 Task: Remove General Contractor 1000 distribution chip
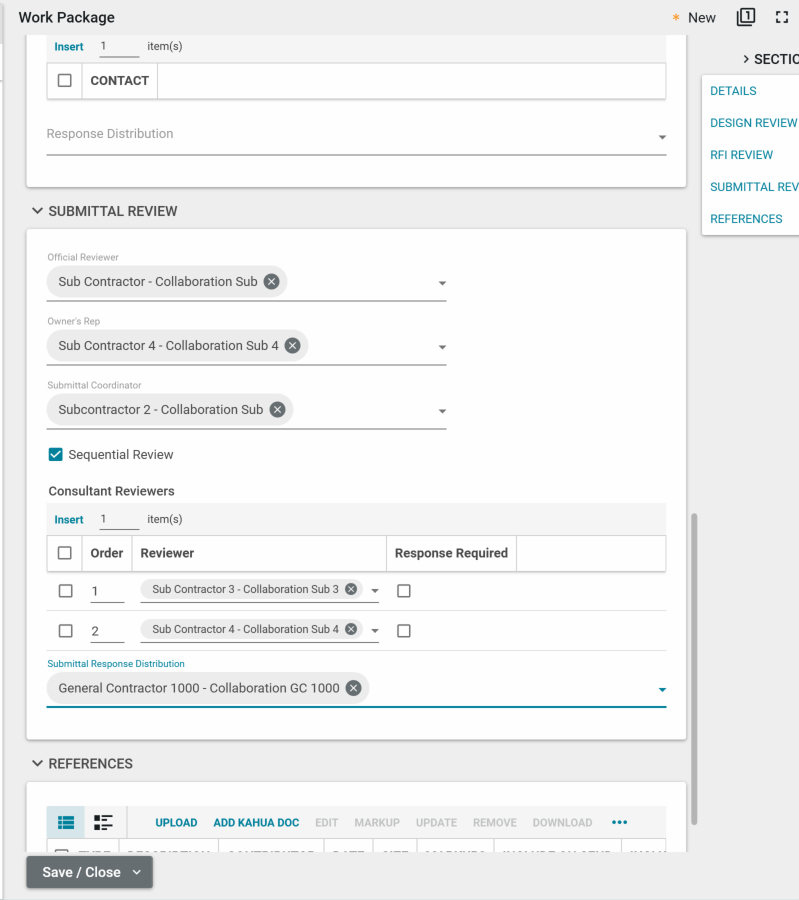(353, 688)
